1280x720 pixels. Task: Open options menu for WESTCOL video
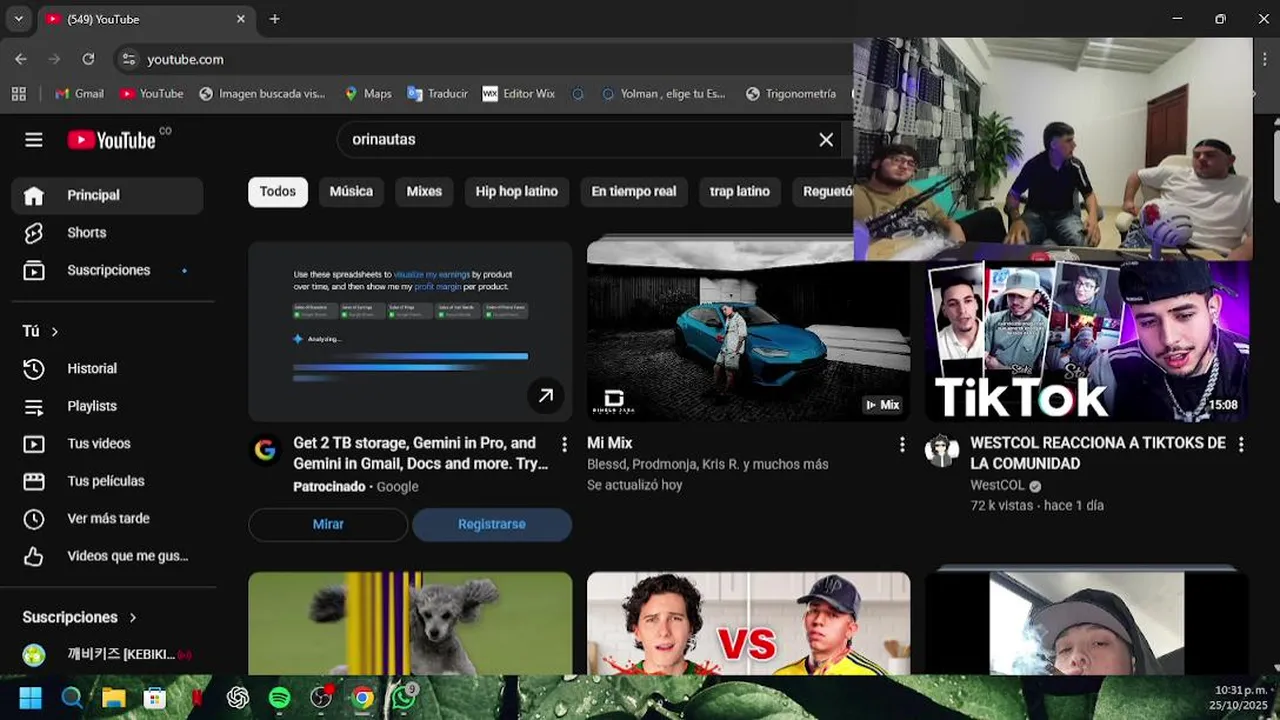(1241, 444)
